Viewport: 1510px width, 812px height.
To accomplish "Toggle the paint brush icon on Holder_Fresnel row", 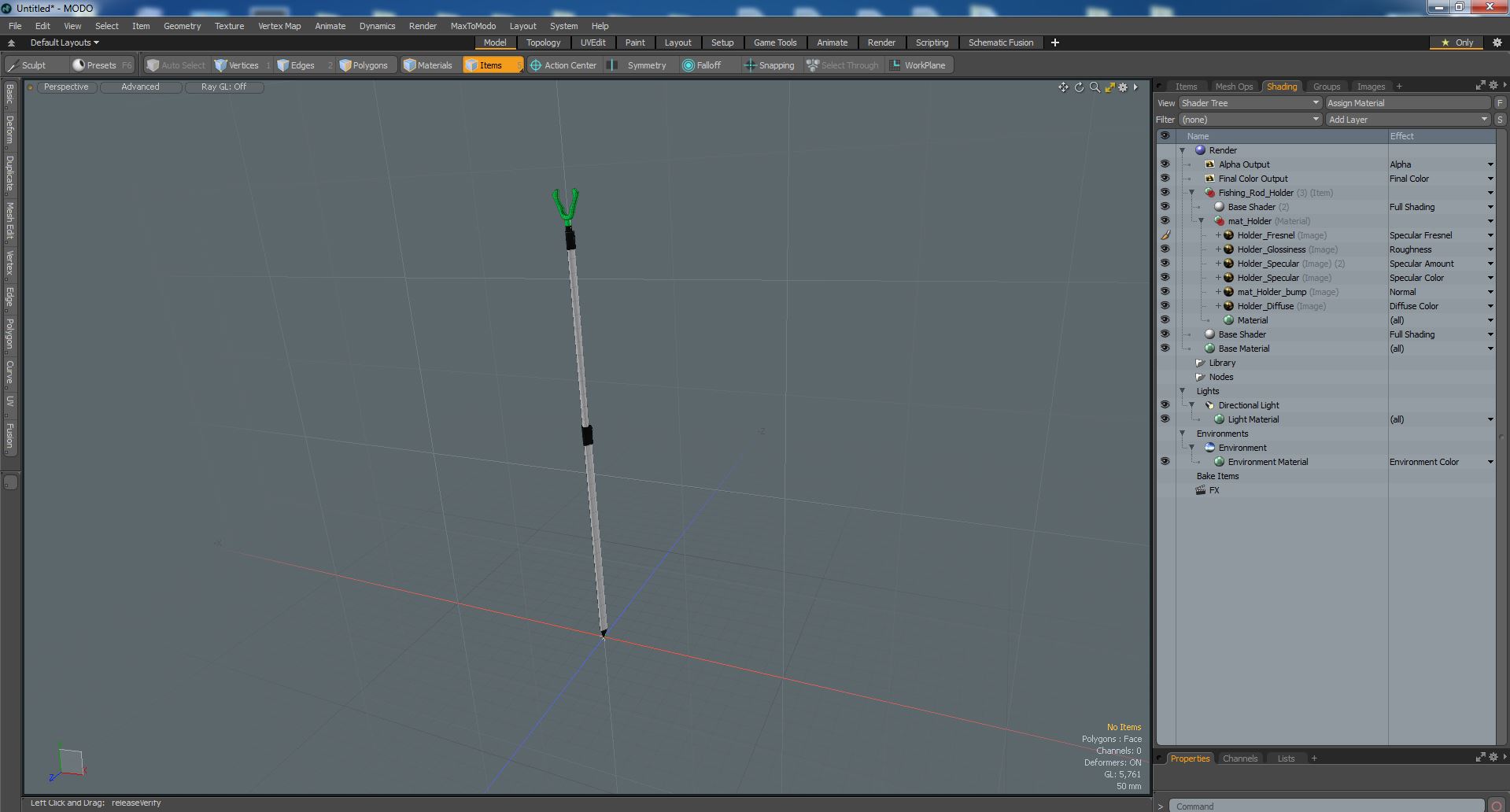I will [x=1165, y=235].
